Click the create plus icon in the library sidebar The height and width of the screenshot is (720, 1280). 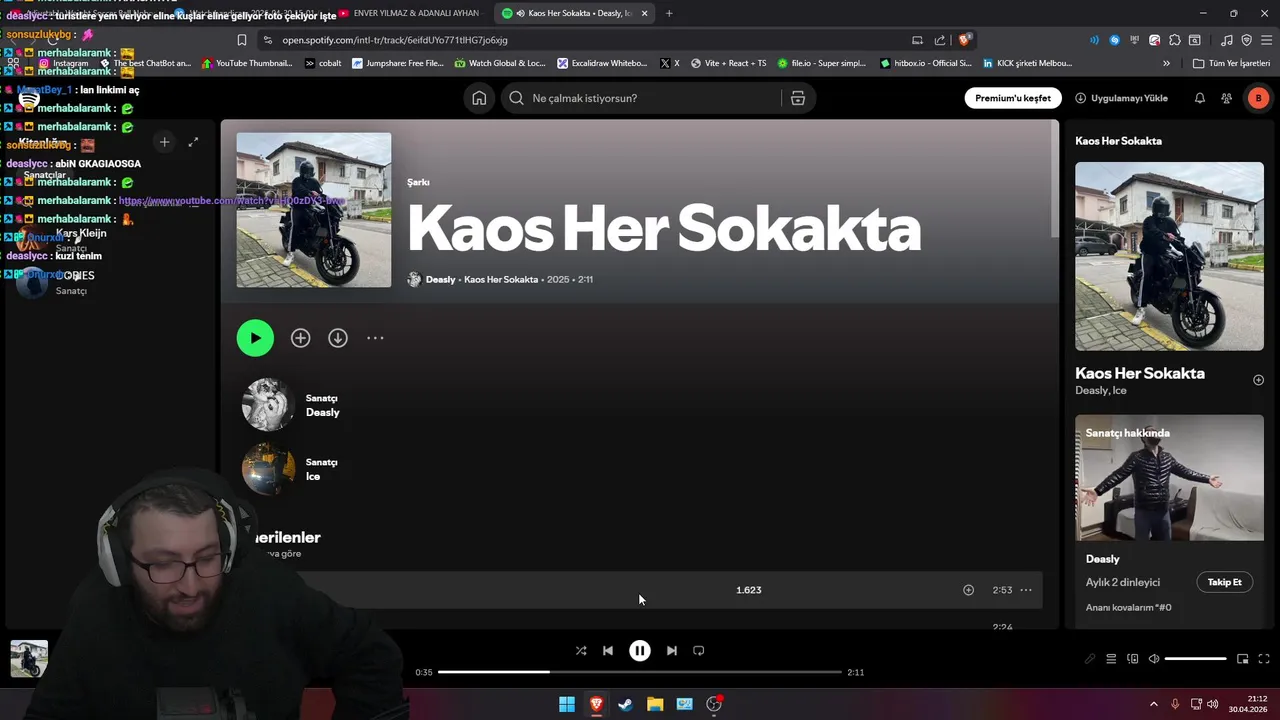[x=165, y=142]
